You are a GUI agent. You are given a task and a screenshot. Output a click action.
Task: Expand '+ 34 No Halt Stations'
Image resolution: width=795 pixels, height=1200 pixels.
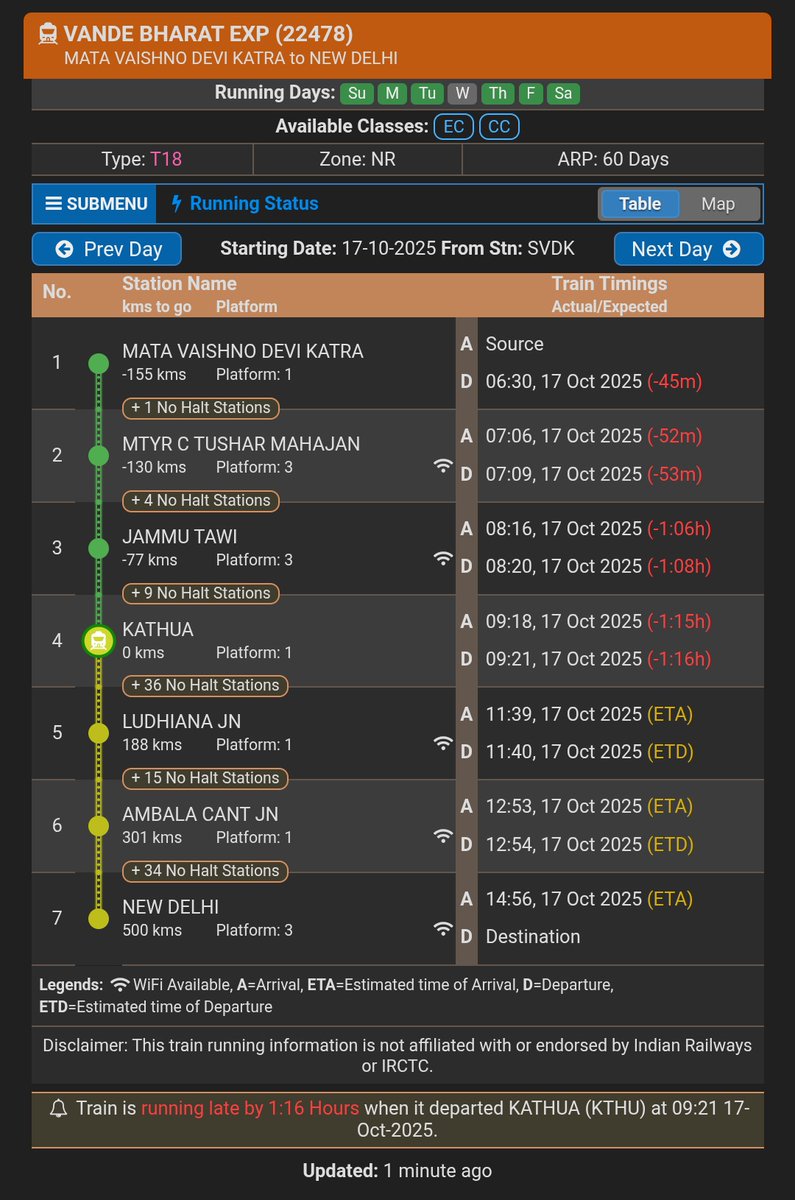(x=205, y=871)
